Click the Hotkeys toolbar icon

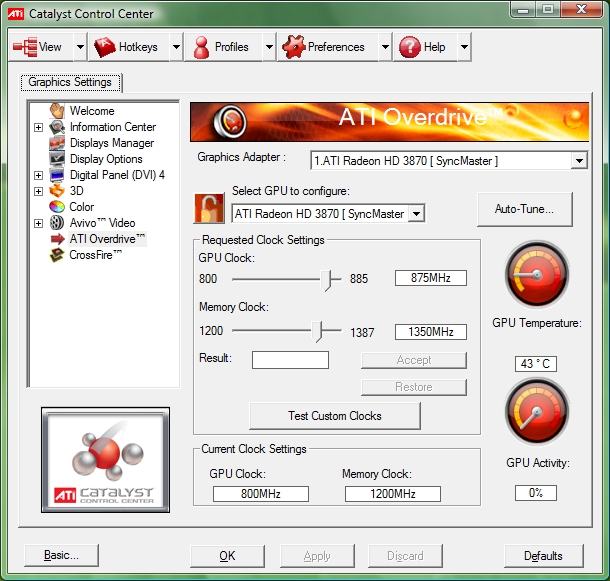click(x=105, y=47)
